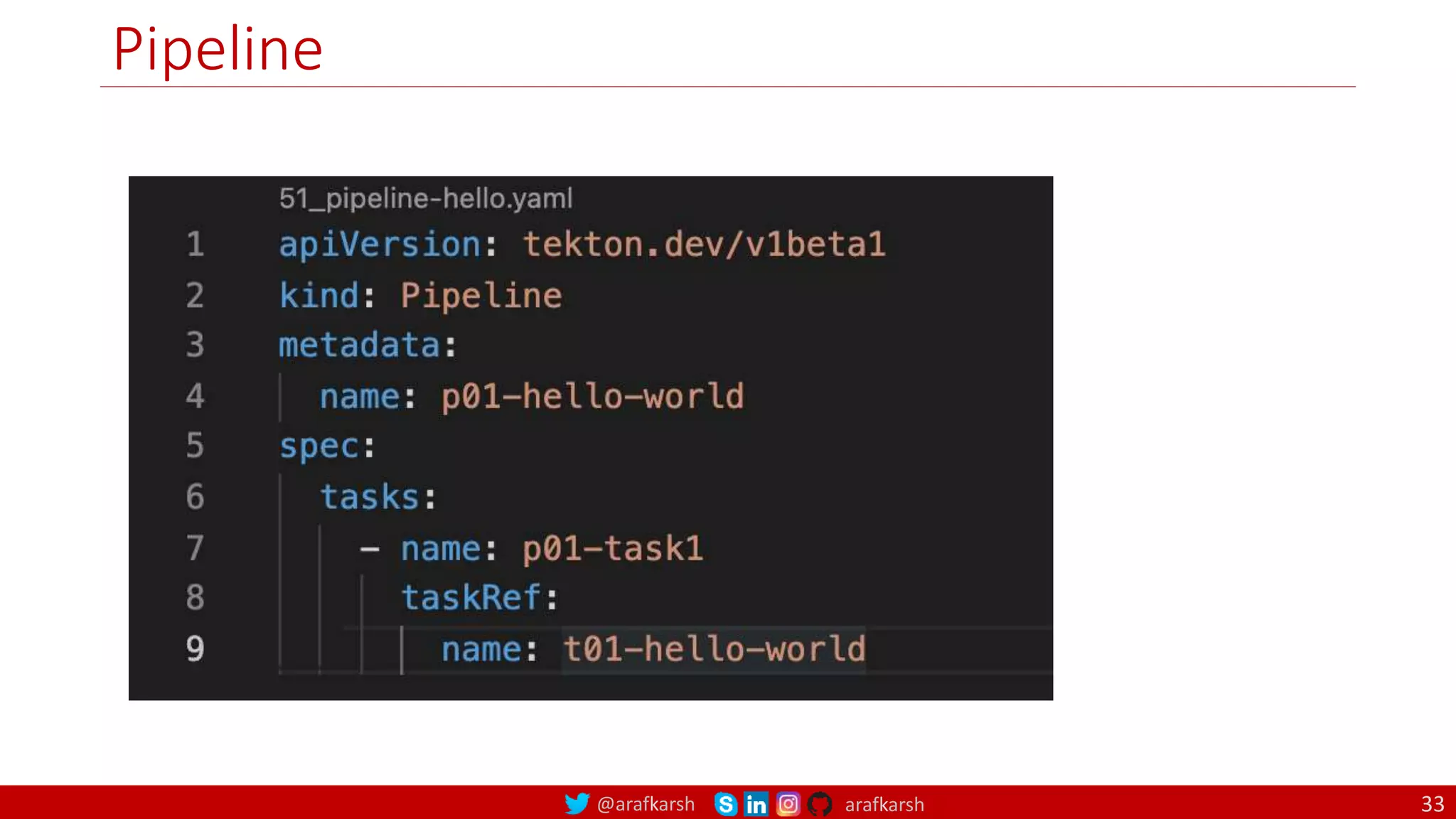The height and width of the screenshot is (819, 1456).
Task: Click the @arafkarsh Twitter handle
Action: (x=646, y=804)
